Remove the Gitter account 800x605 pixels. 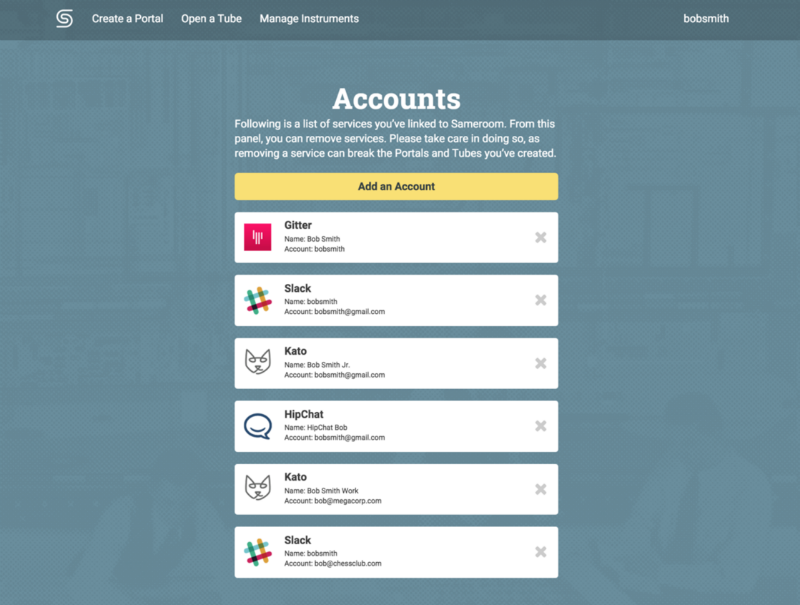click(541, 237)
